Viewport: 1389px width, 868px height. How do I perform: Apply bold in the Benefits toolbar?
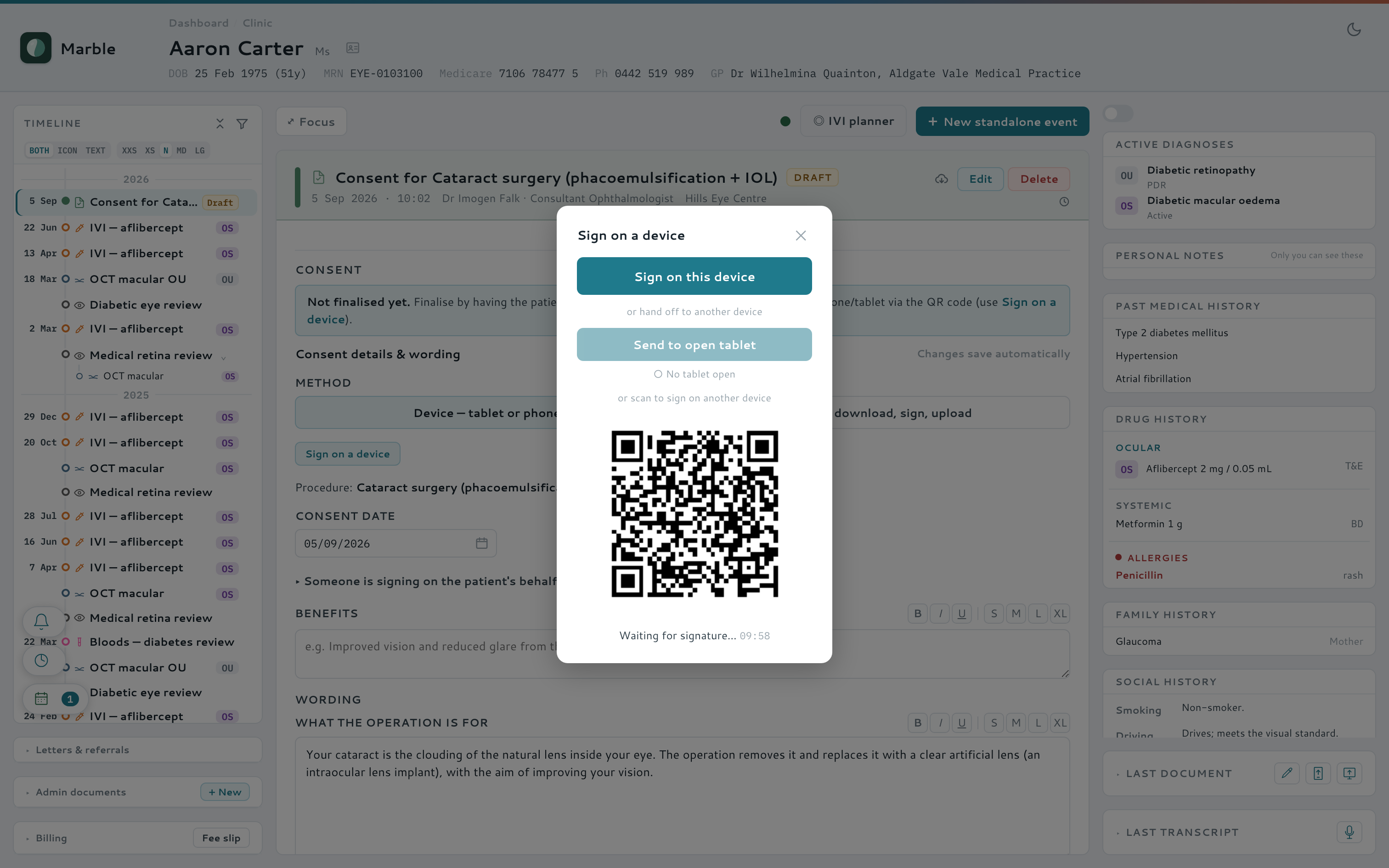(918, 614)
